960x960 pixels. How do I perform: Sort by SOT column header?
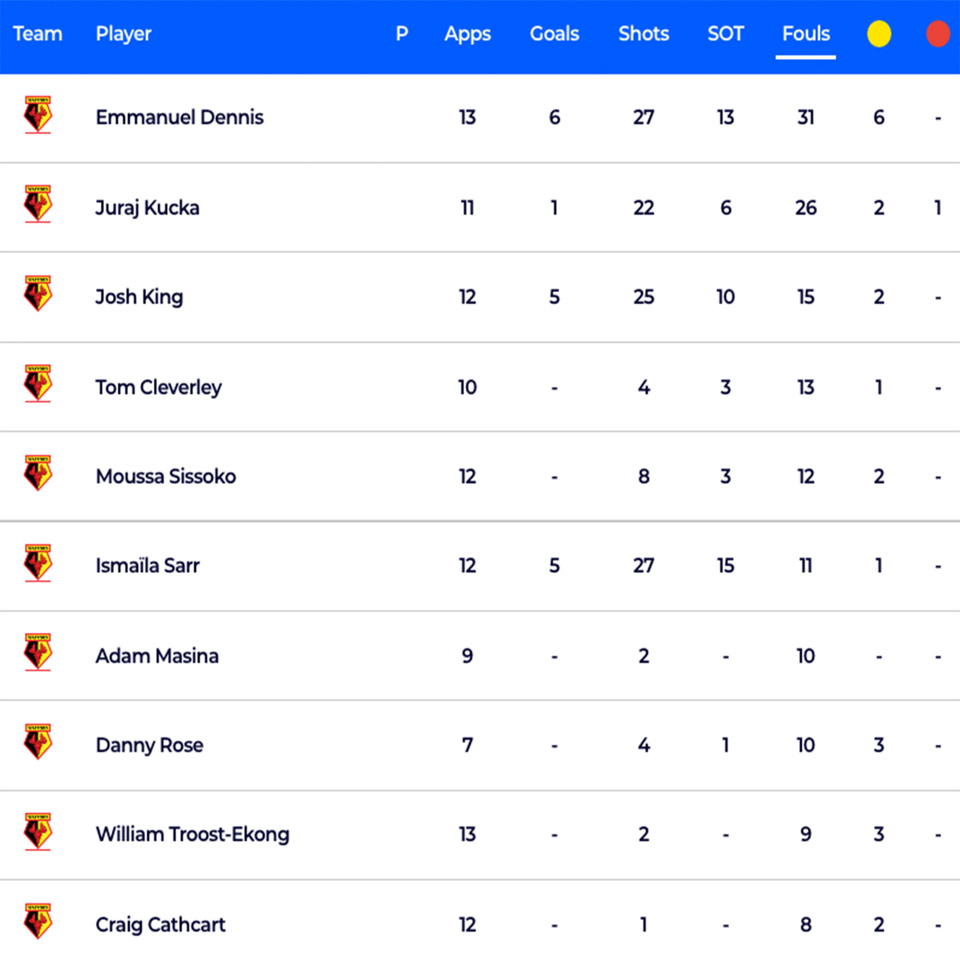tap(726, 34)
